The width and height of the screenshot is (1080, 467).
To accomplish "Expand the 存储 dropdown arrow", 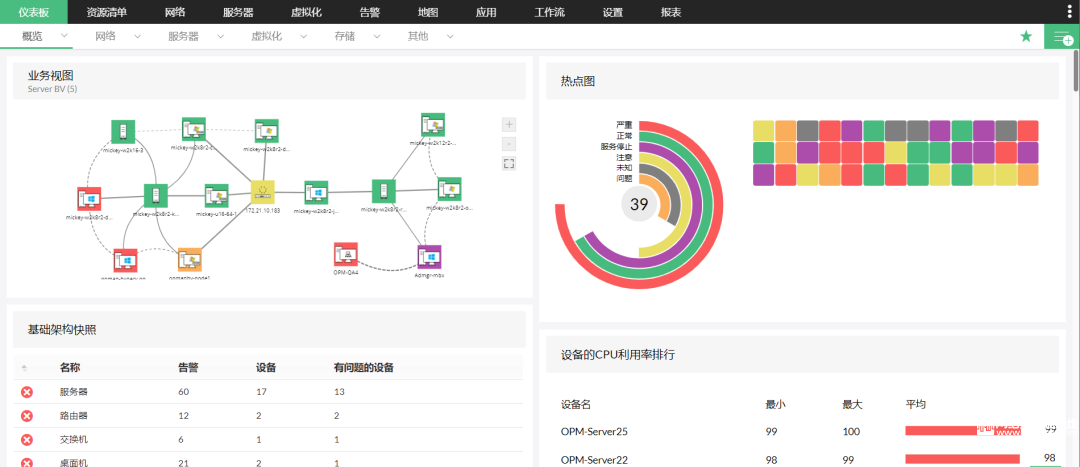I will pyautogui.click(x=377, y=37).
